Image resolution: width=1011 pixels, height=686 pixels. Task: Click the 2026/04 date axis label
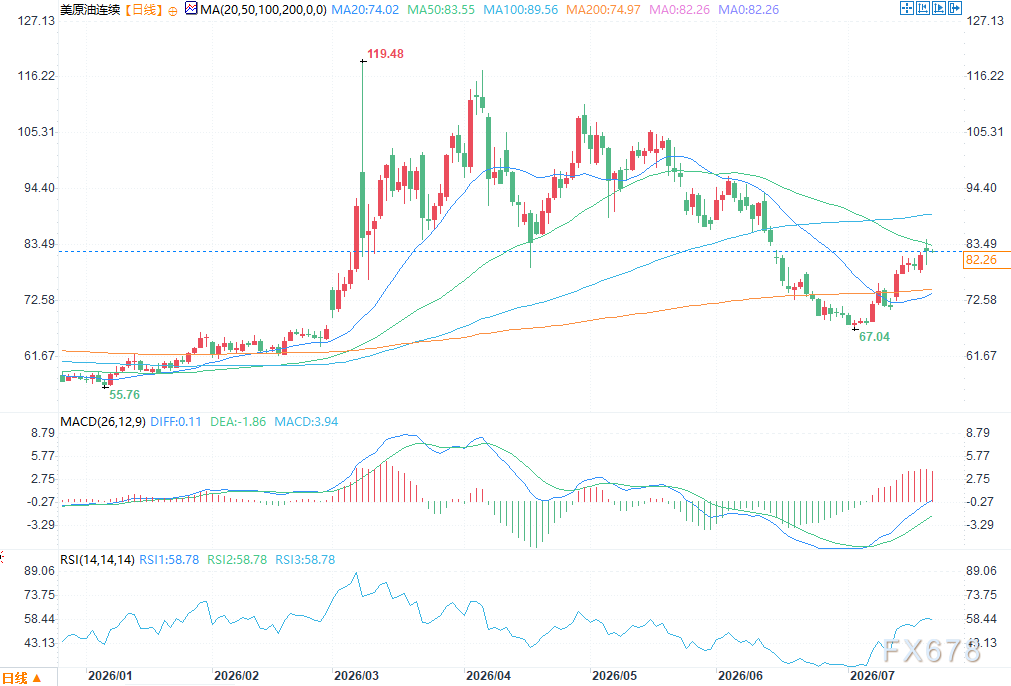pyautogui.click(x=488, y=676)
